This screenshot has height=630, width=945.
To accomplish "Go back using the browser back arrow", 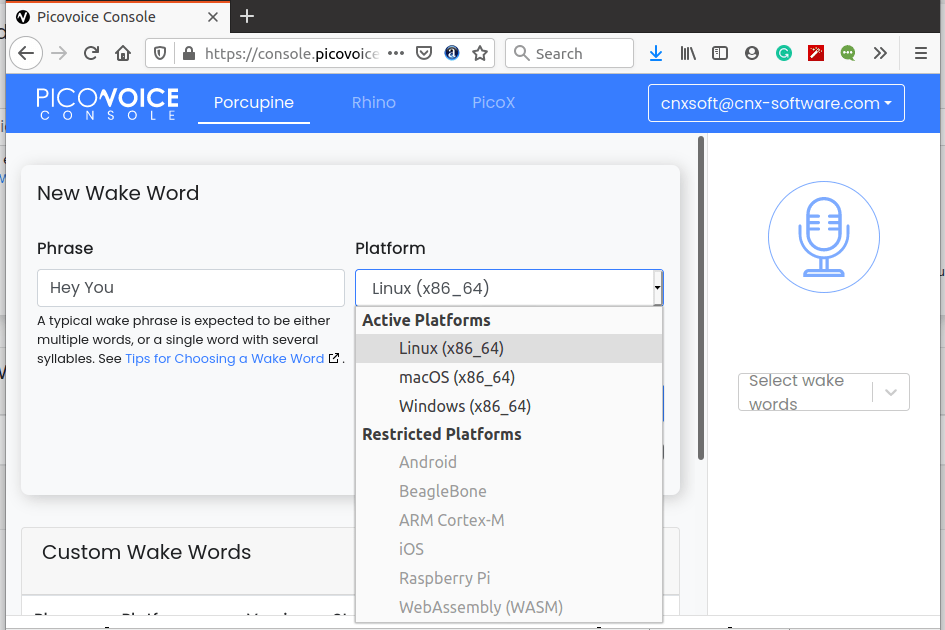I will point(26,54).
